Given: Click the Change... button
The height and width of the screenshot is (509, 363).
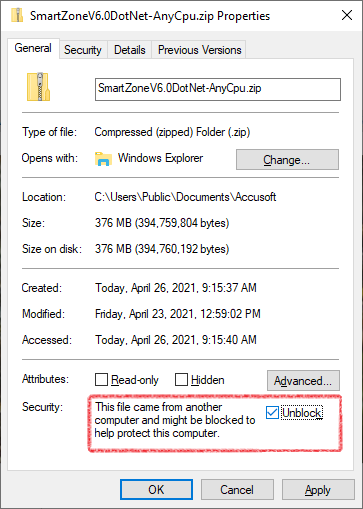Looking at the screenshot, I should coord(287,160).
